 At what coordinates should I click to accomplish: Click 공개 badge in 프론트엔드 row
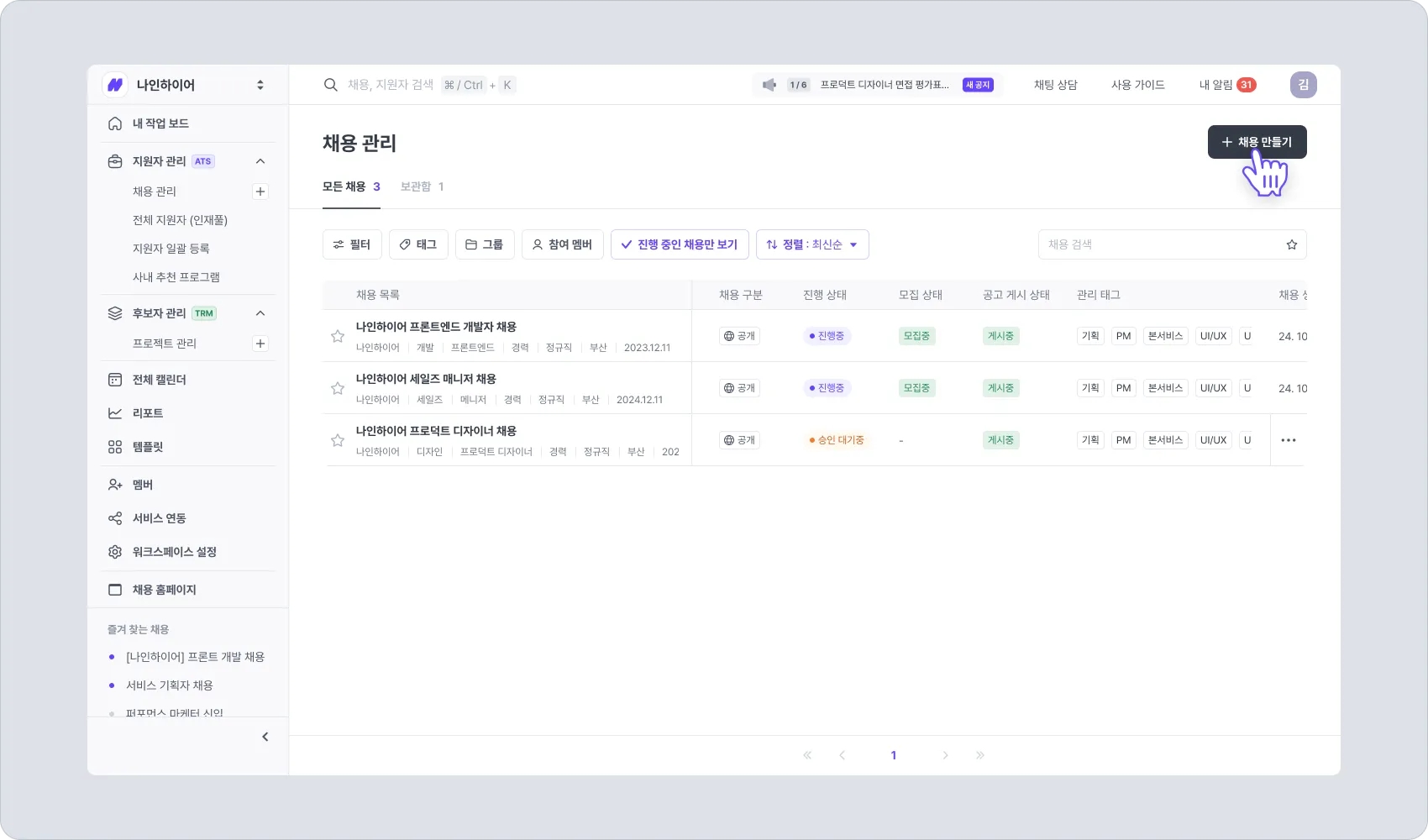tap(739, 336)
